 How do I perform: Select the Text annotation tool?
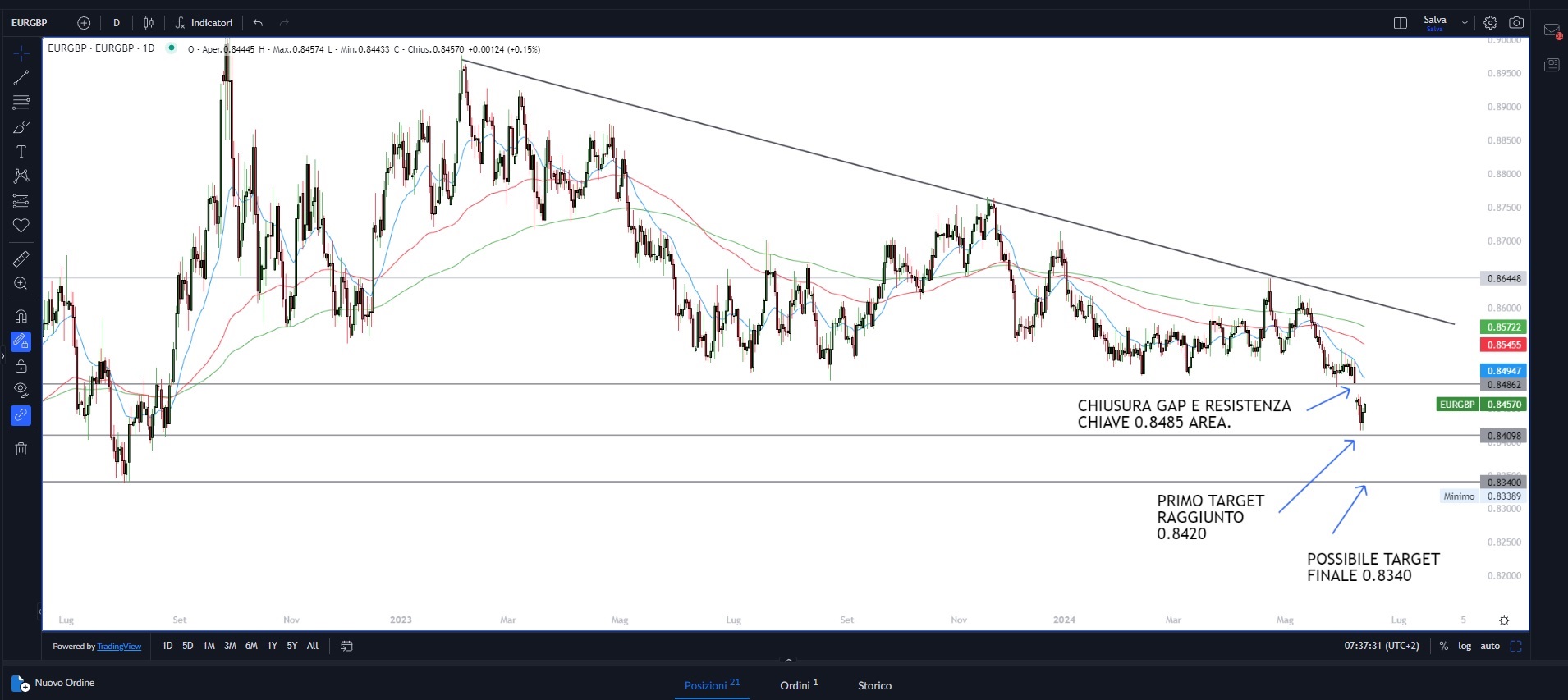21,152
